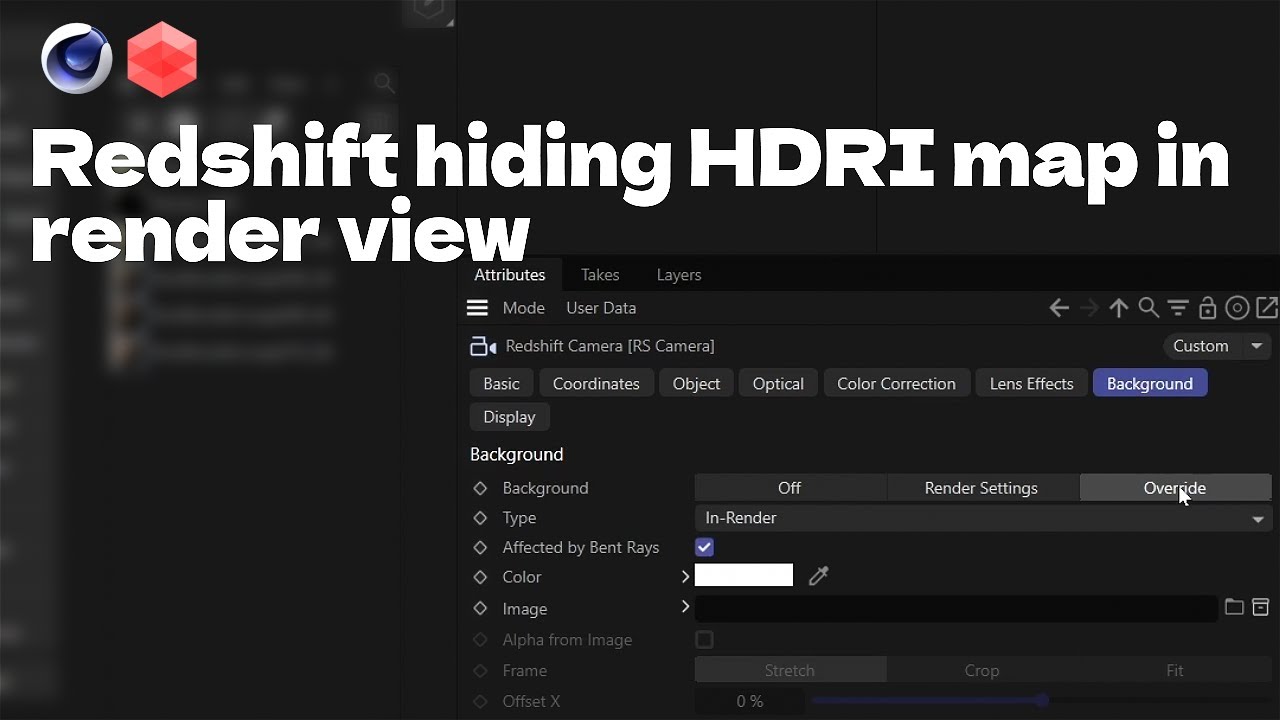Open the Coordinates tab
The height and width of the screenshot is (720, 1280).
coord(596,384)
